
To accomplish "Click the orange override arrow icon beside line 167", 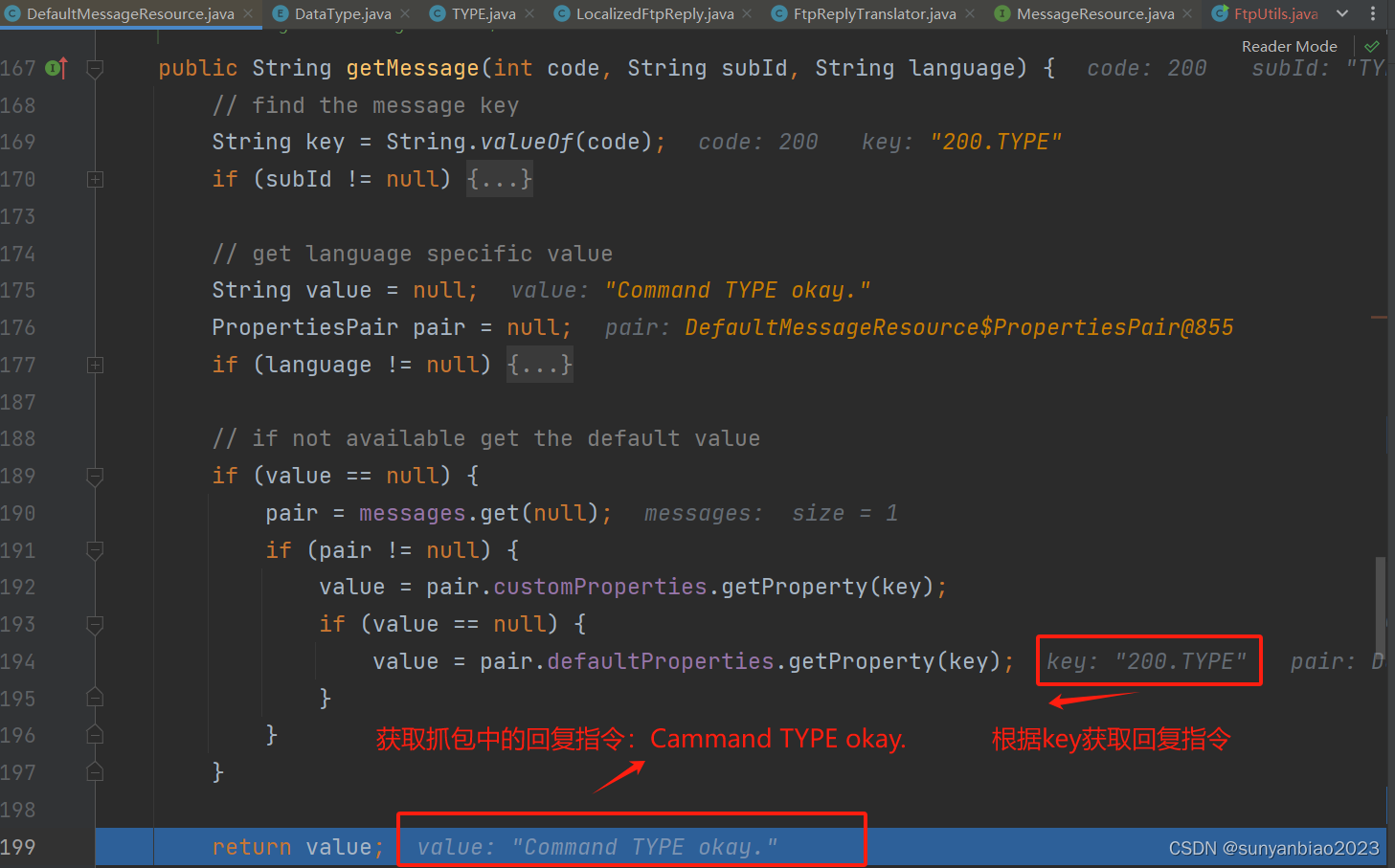I will 63,68.
